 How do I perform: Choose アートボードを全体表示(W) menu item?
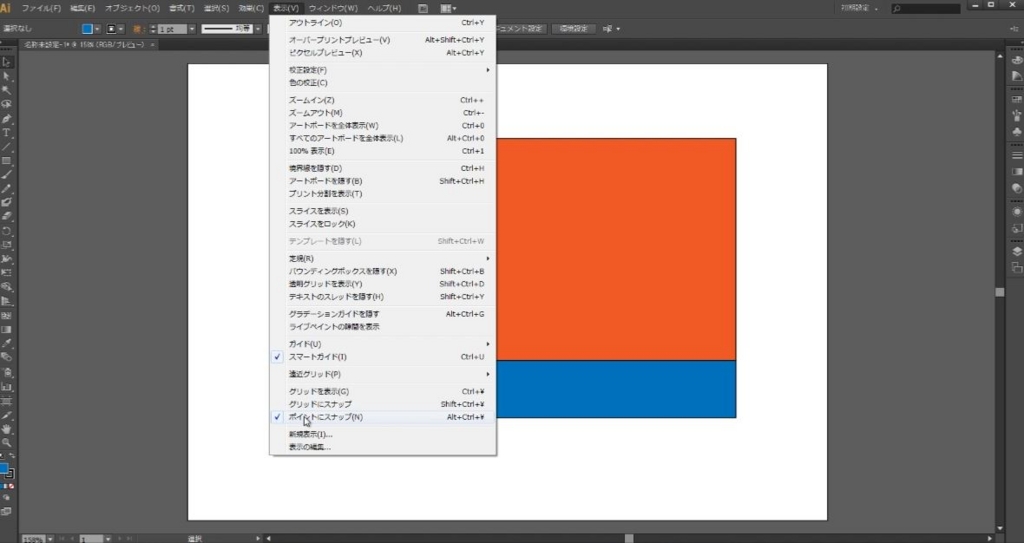click(383, 125)
